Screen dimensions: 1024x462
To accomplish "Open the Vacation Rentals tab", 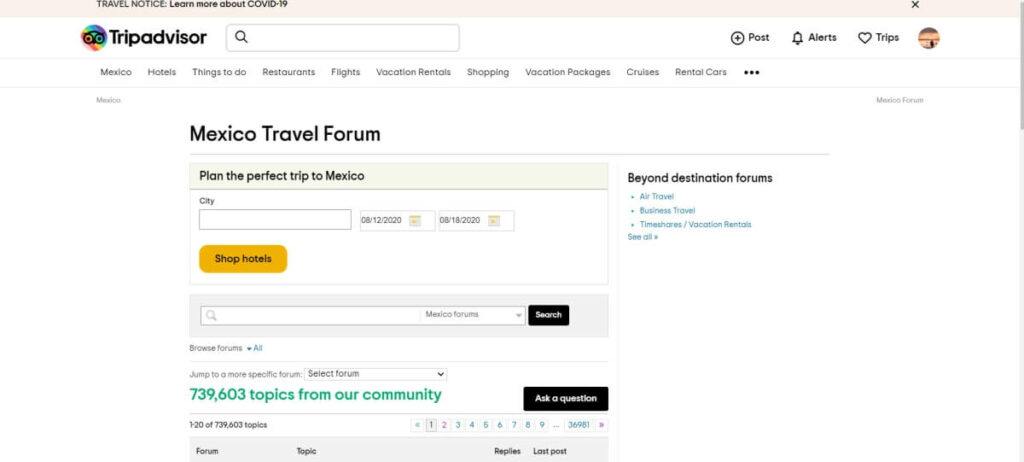I will point(413,73).
